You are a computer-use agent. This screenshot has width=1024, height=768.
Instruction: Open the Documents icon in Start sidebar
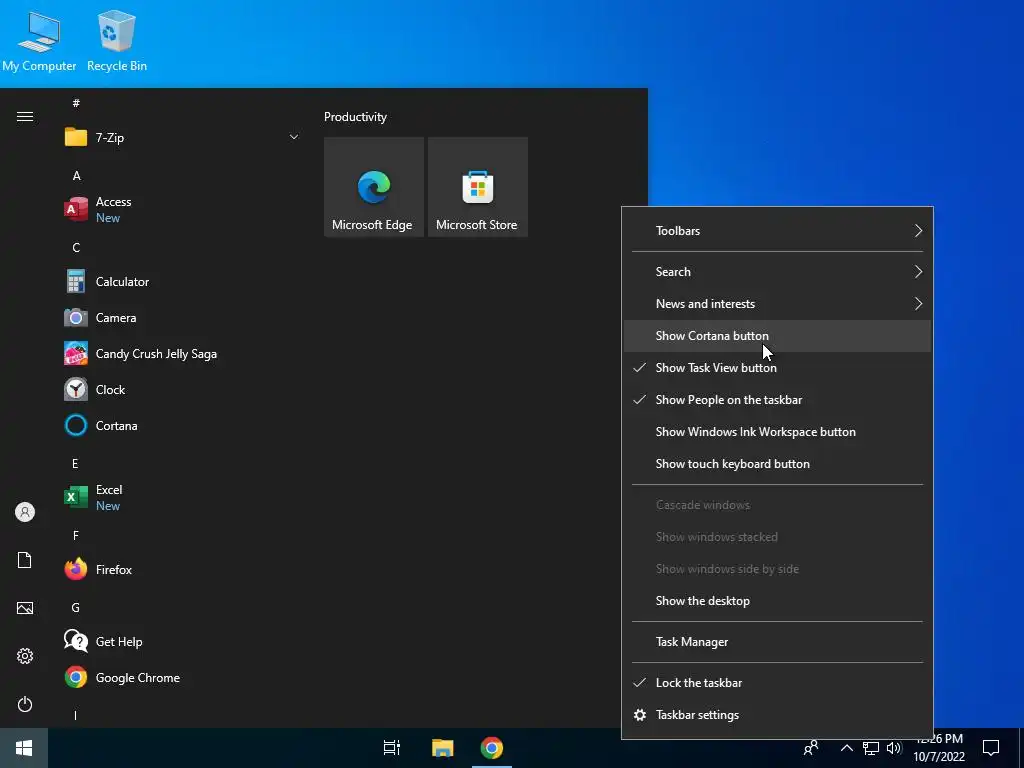tap(25, 560)
